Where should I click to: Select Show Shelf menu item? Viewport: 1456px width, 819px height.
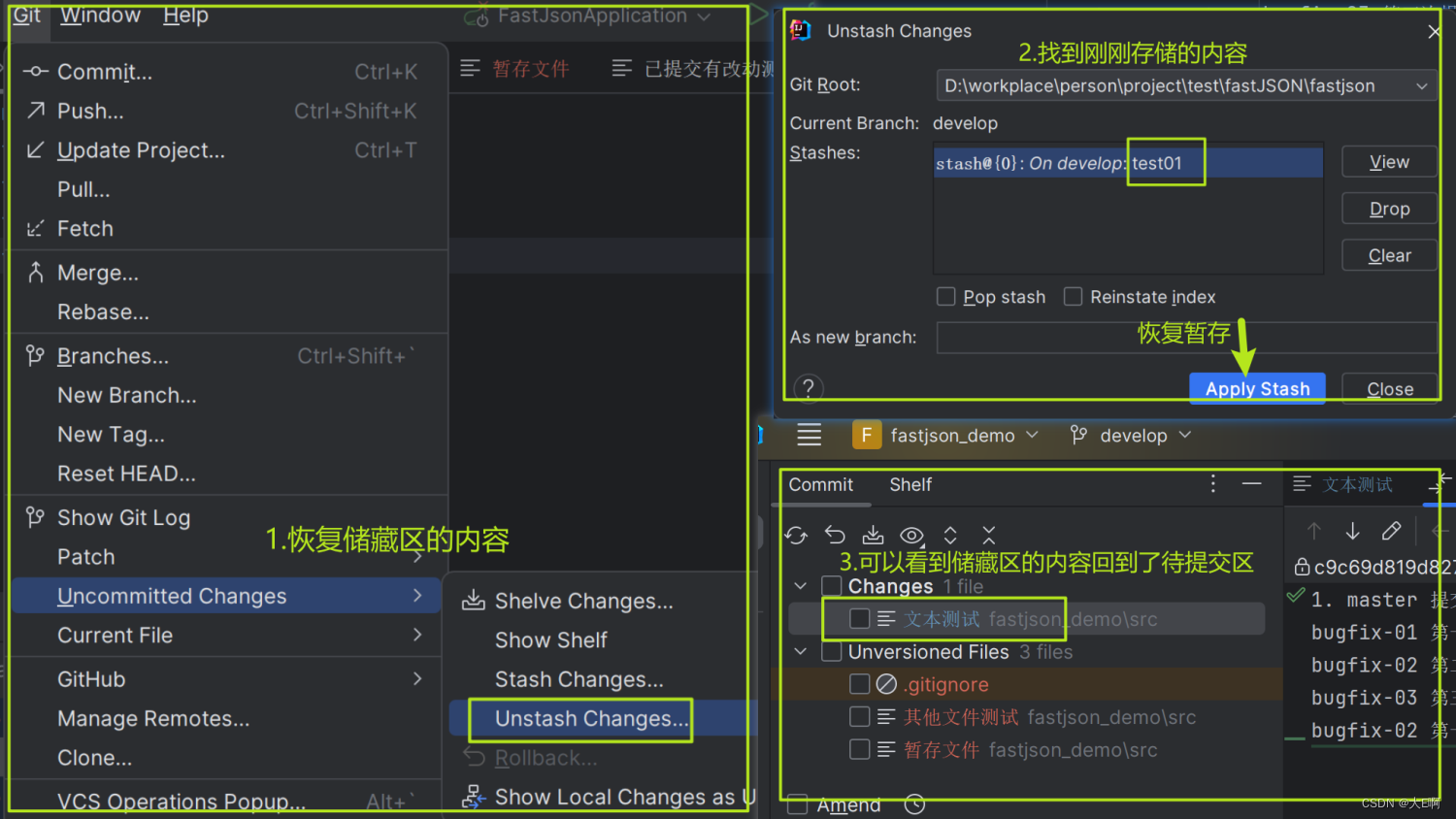(x=550, y=640)
